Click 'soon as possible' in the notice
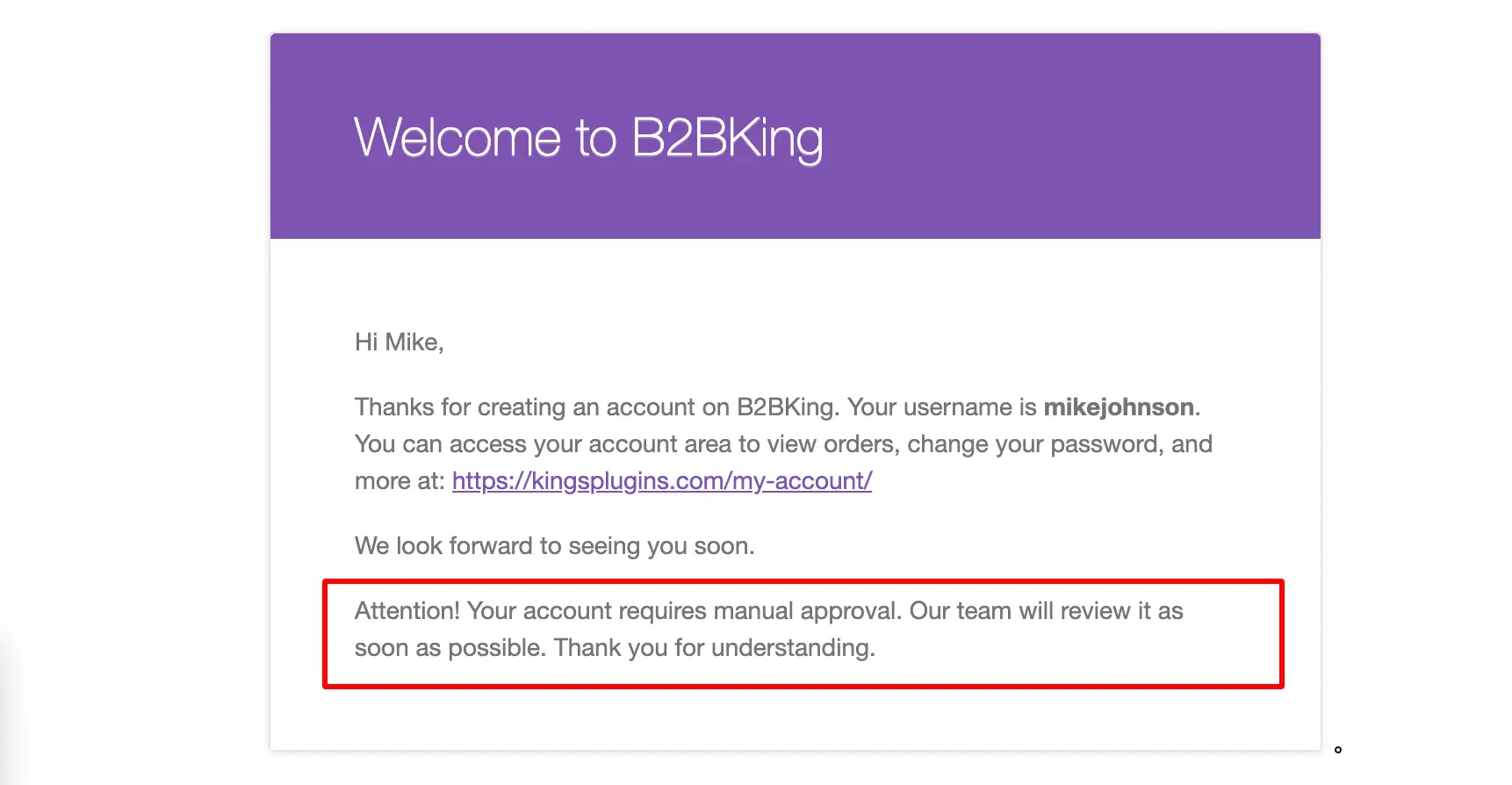Screen dimensions: 1512x785 click(x=450, y=648)
